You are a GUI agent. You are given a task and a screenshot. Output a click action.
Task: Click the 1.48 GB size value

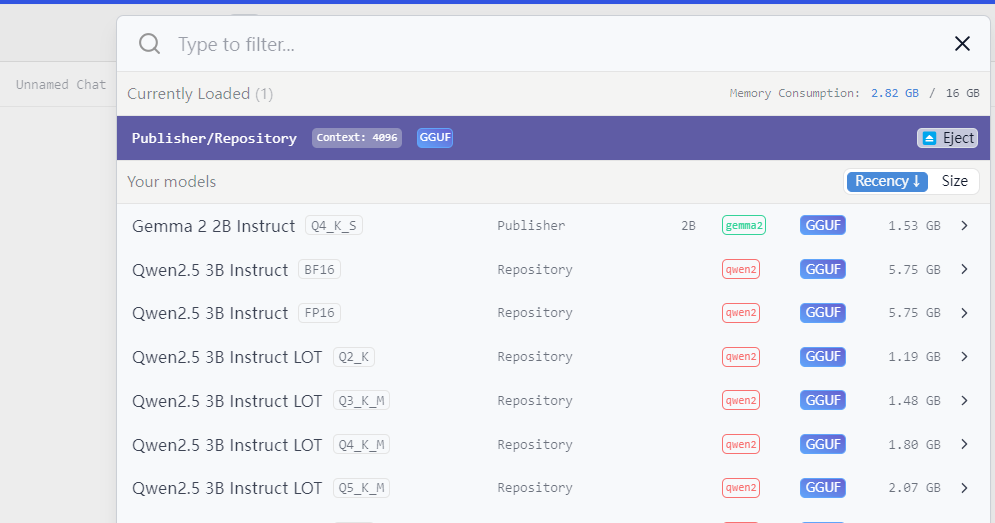(914, 401)
